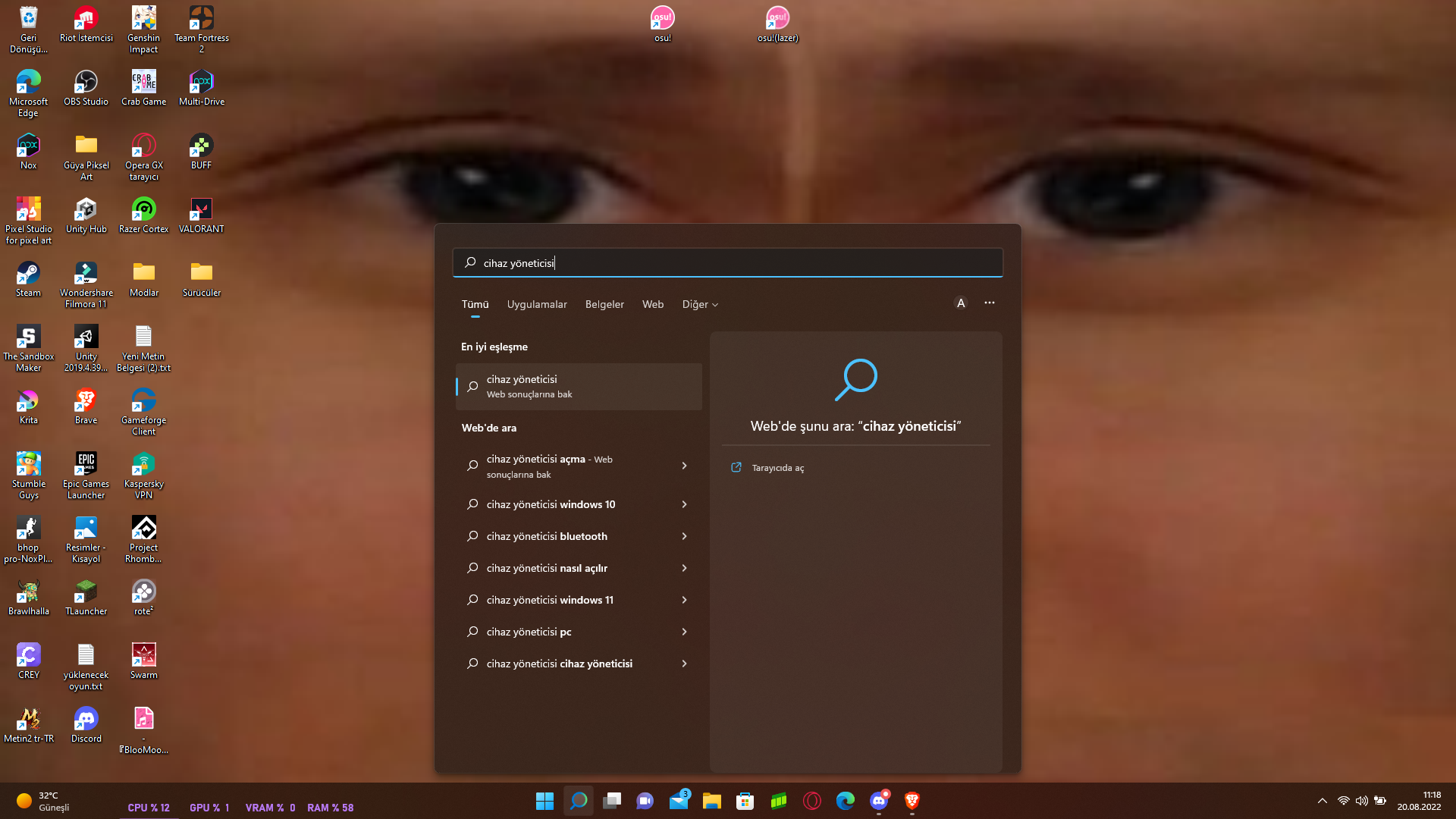
Task: Switch to the Uygulamalar tab
Action: (537, 304)
